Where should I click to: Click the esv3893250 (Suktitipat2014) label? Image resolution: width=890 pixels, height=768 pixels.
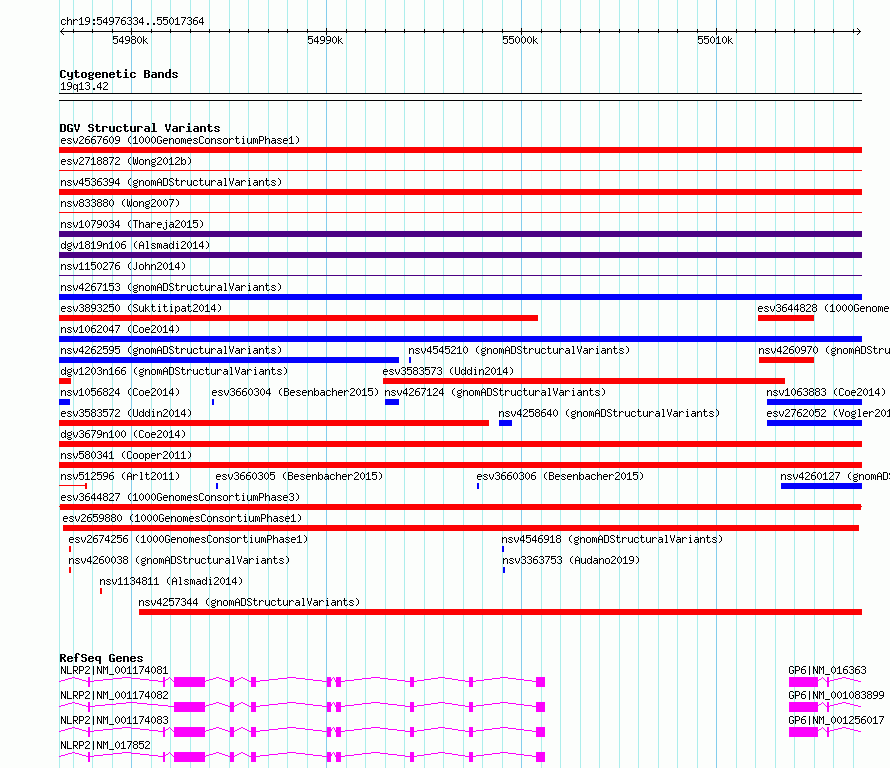[x=141, y=308]
